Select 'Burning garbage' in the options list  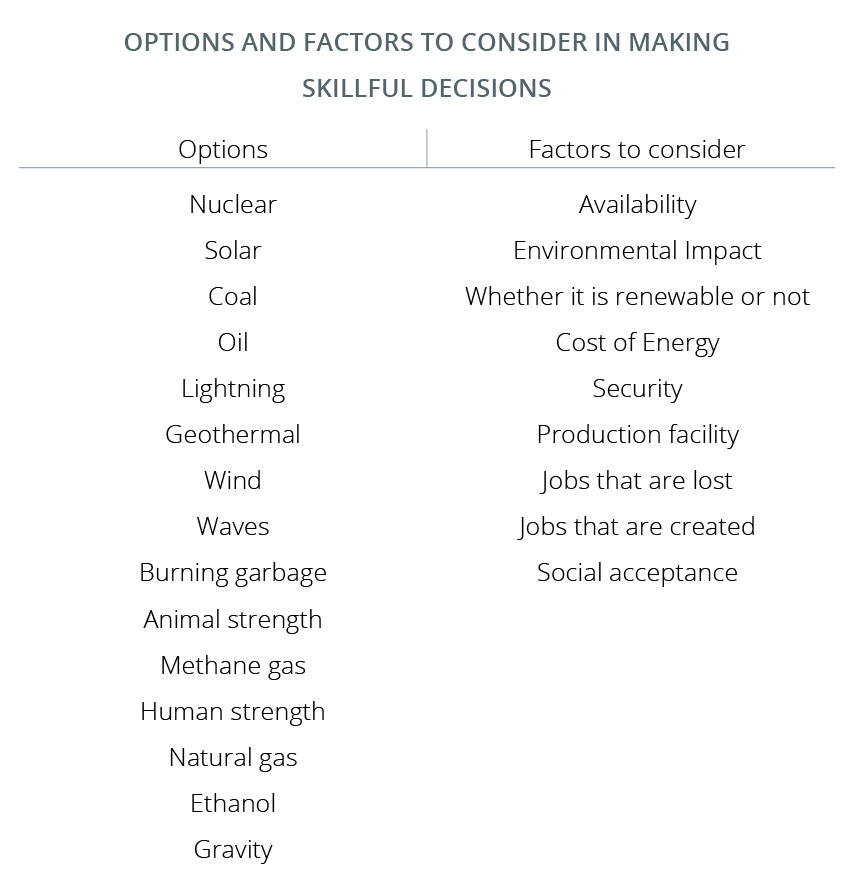coord(233,573)
